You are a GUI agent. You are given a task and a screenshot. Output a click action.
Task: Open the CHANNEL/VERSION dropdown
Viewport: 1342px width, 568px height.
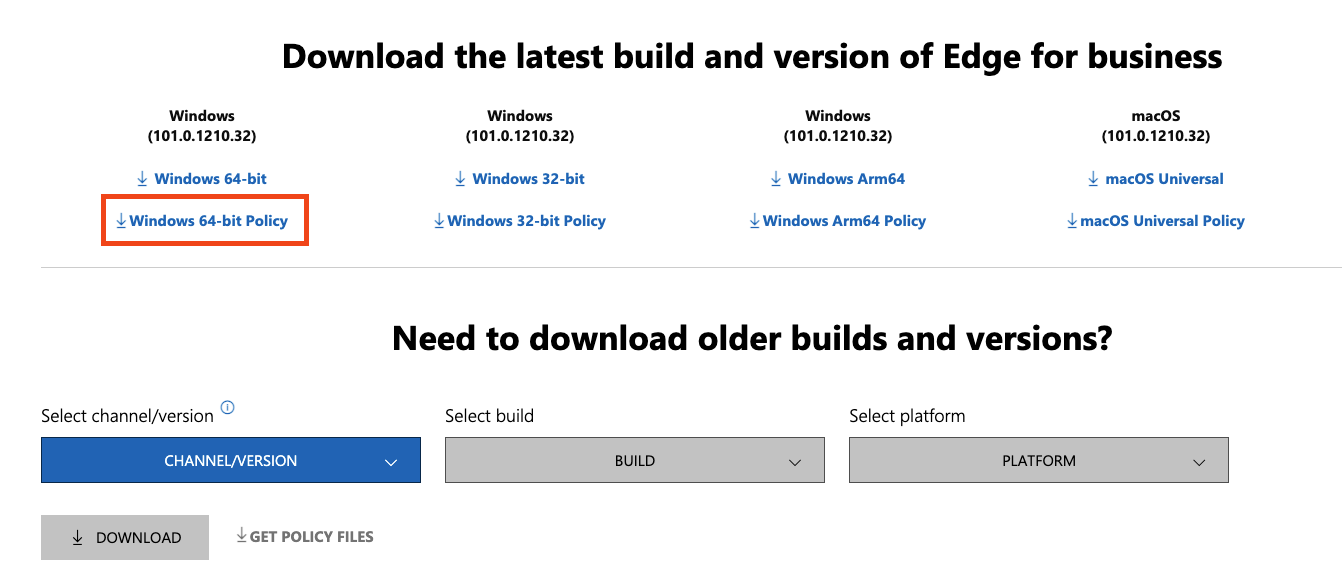(x=230, y=461)
